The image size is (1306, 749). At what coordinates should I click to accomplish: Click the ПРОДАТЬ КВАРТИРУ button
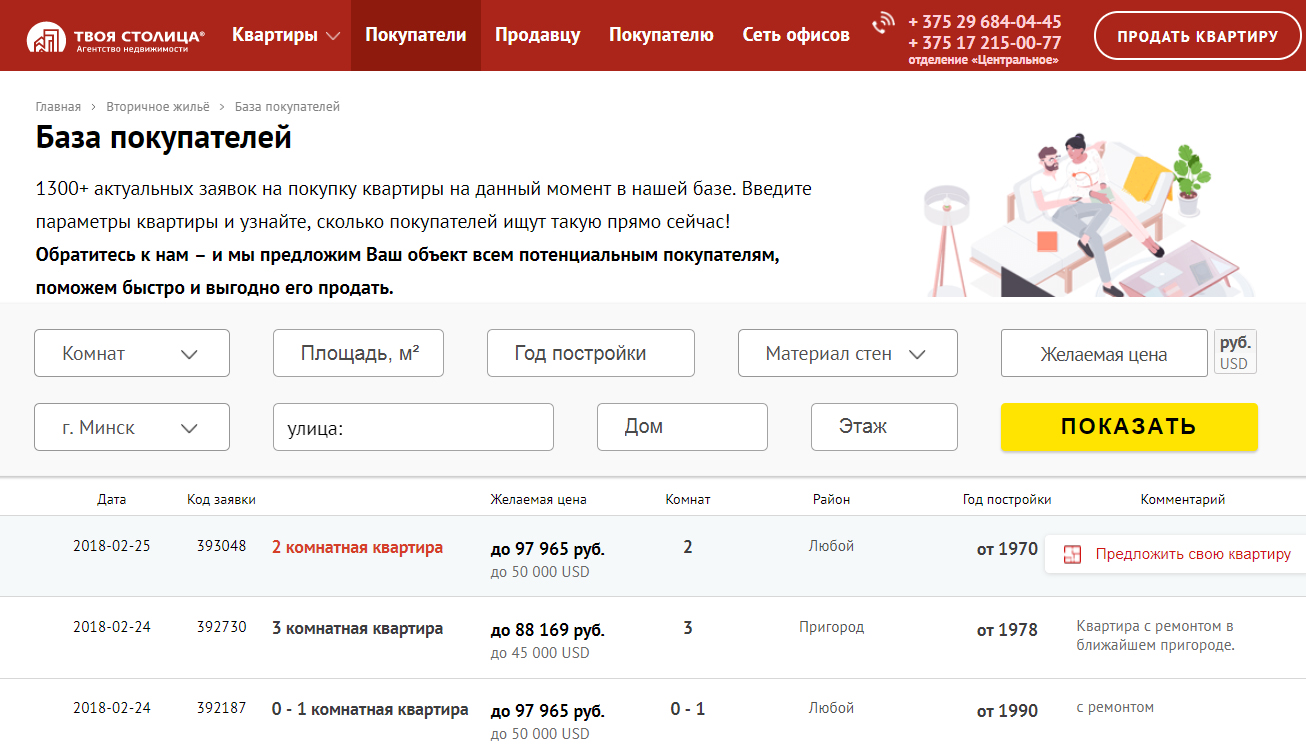1197,36
